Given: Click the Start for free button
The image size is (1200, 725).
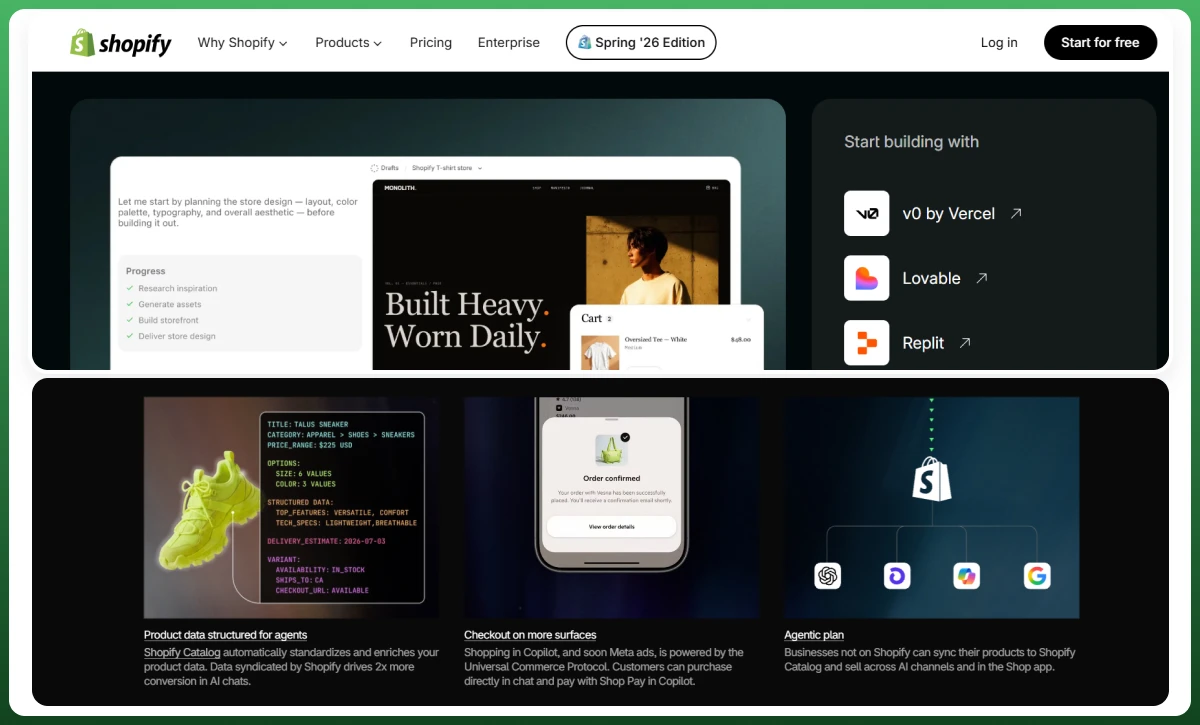Looking at the screenshot, I should point(1100,43).
